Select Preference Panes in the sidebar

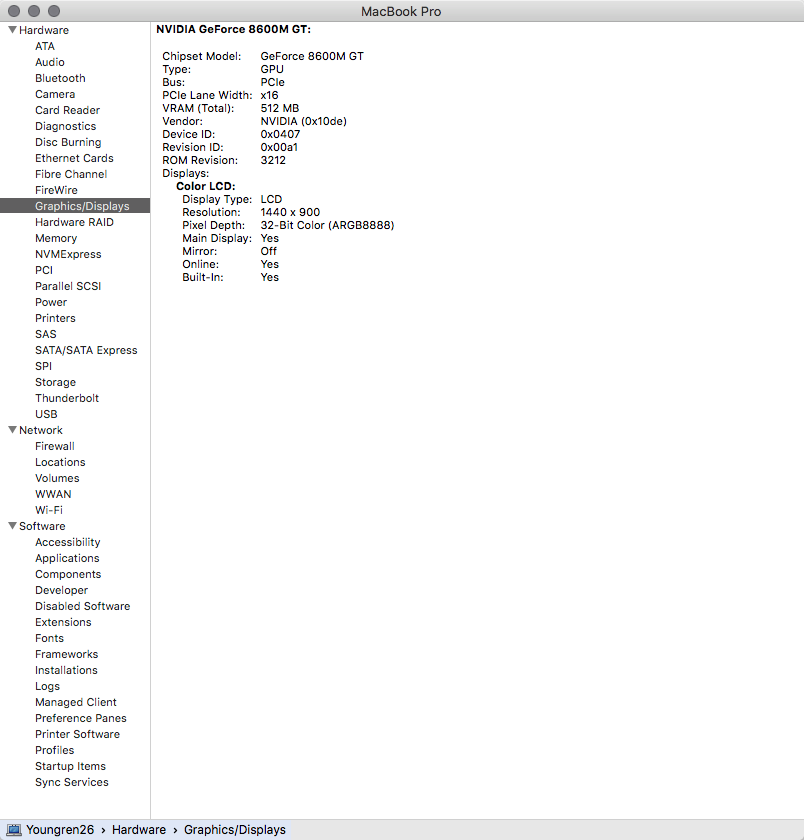click(81, 718)
